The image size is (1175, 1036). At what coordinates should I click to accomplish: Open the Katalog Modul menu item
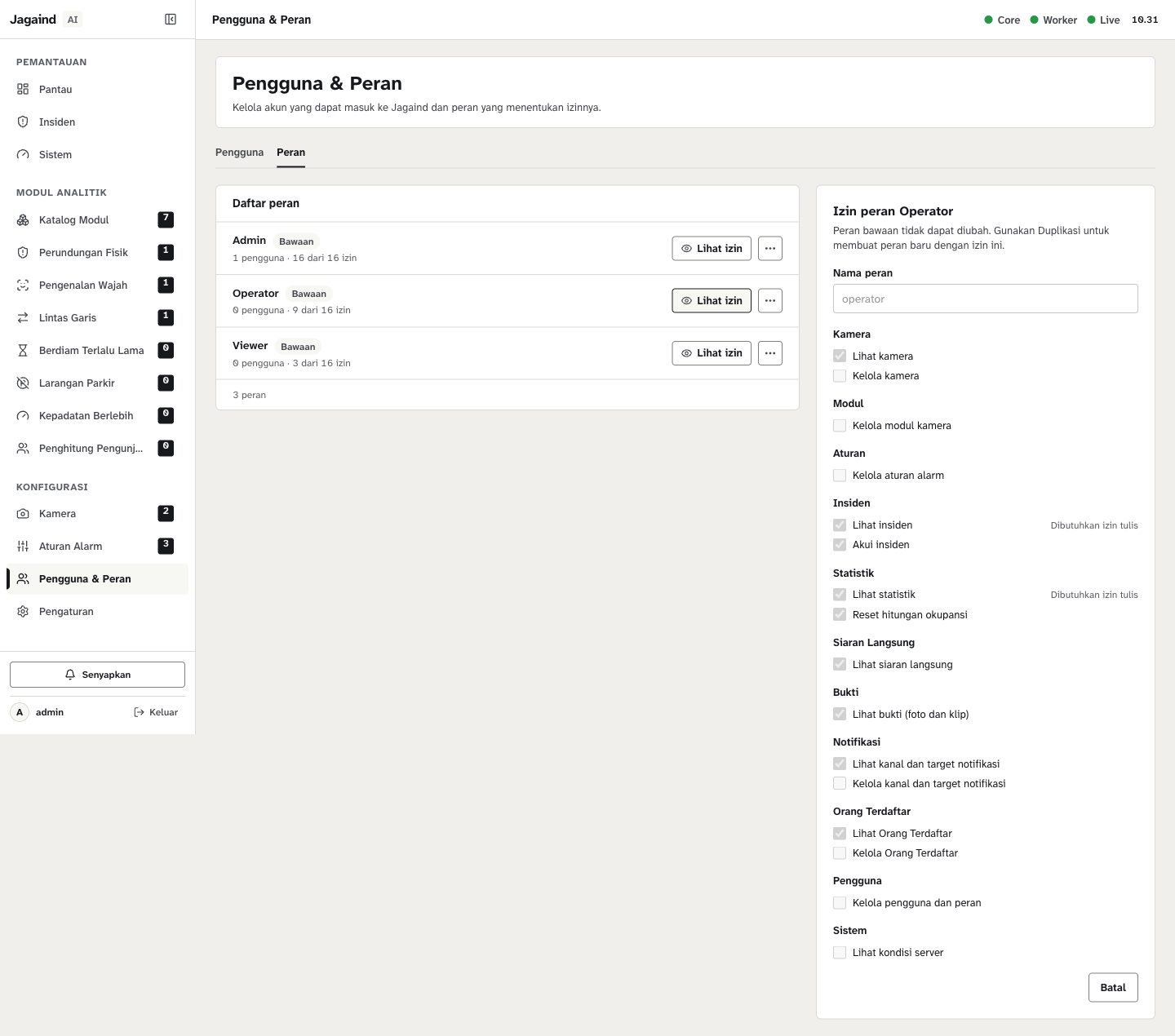tap(98, 219)
